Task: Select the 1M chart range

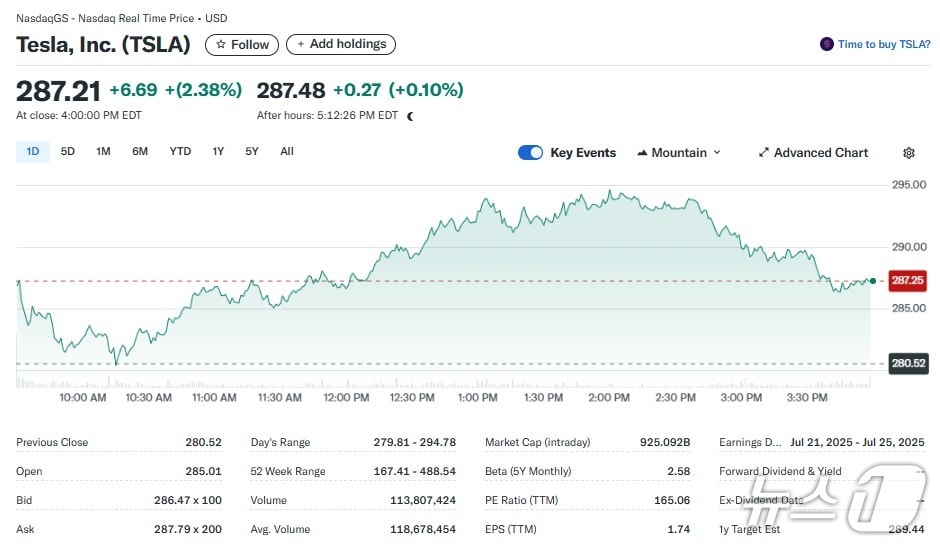Action: pos(103,152)
